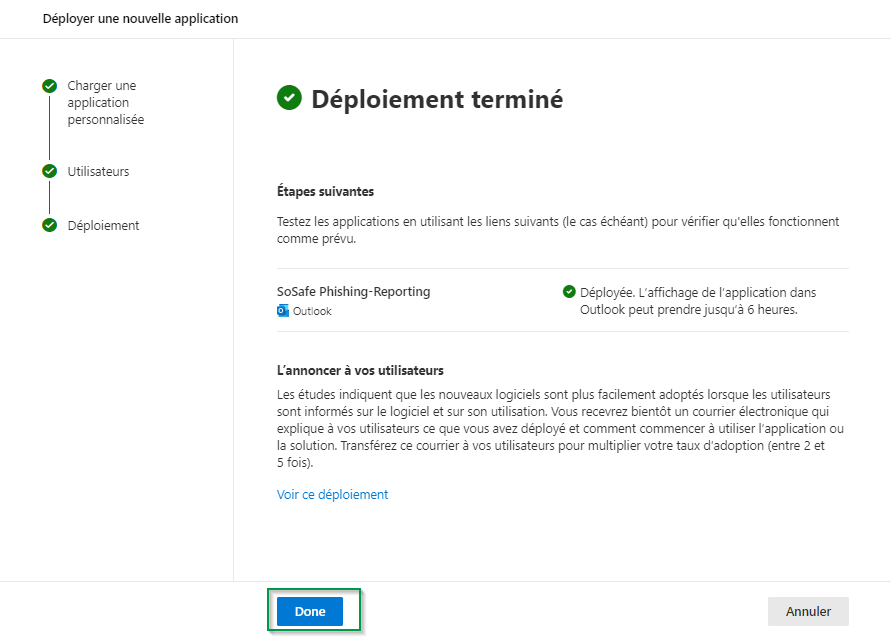
Task: Click the Déployer une nouvelle application title
Action: 140,19
